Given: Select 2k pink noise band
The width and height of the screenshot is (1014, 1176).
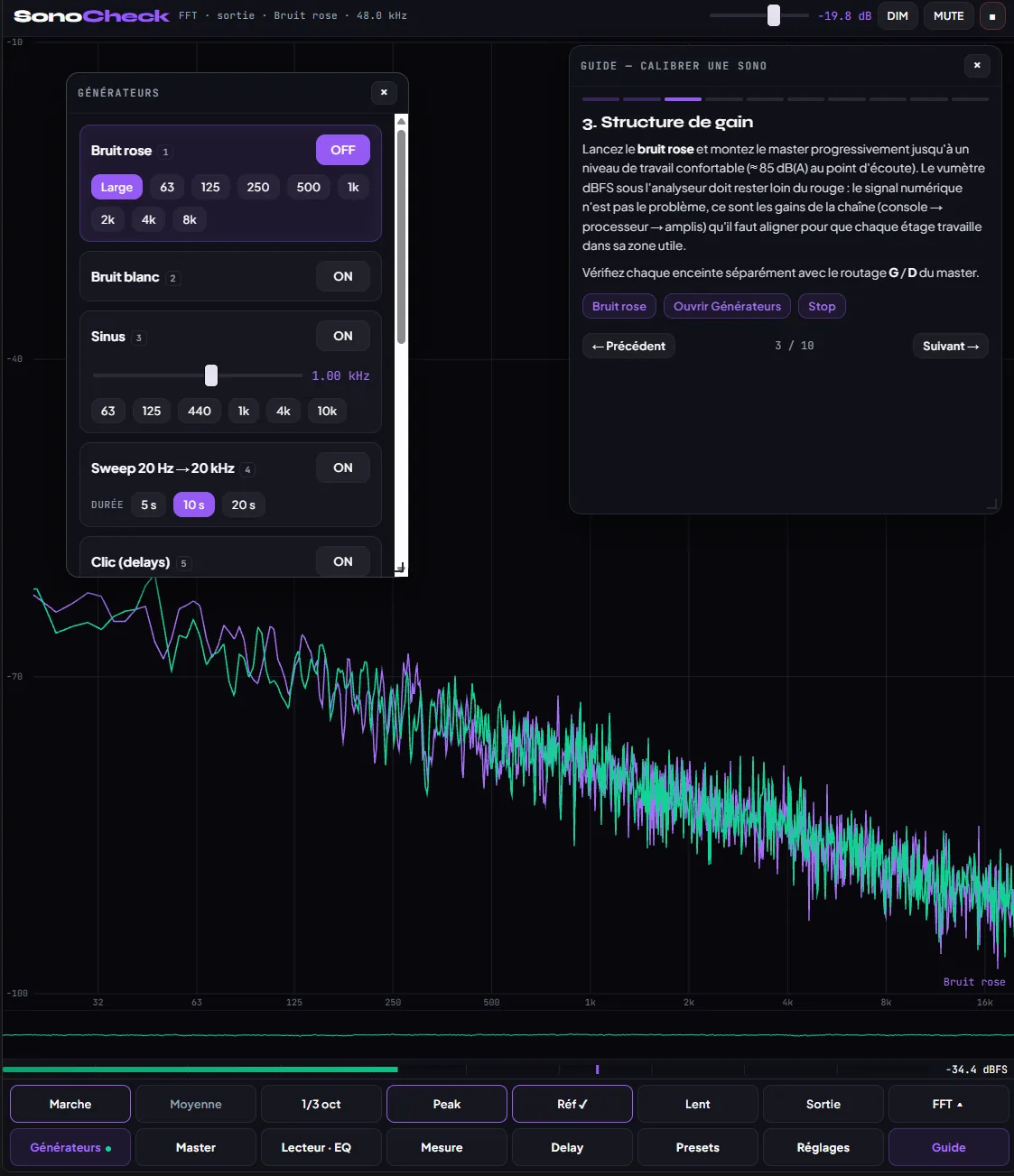Looking at the screenshot, I should pos(107,219).
